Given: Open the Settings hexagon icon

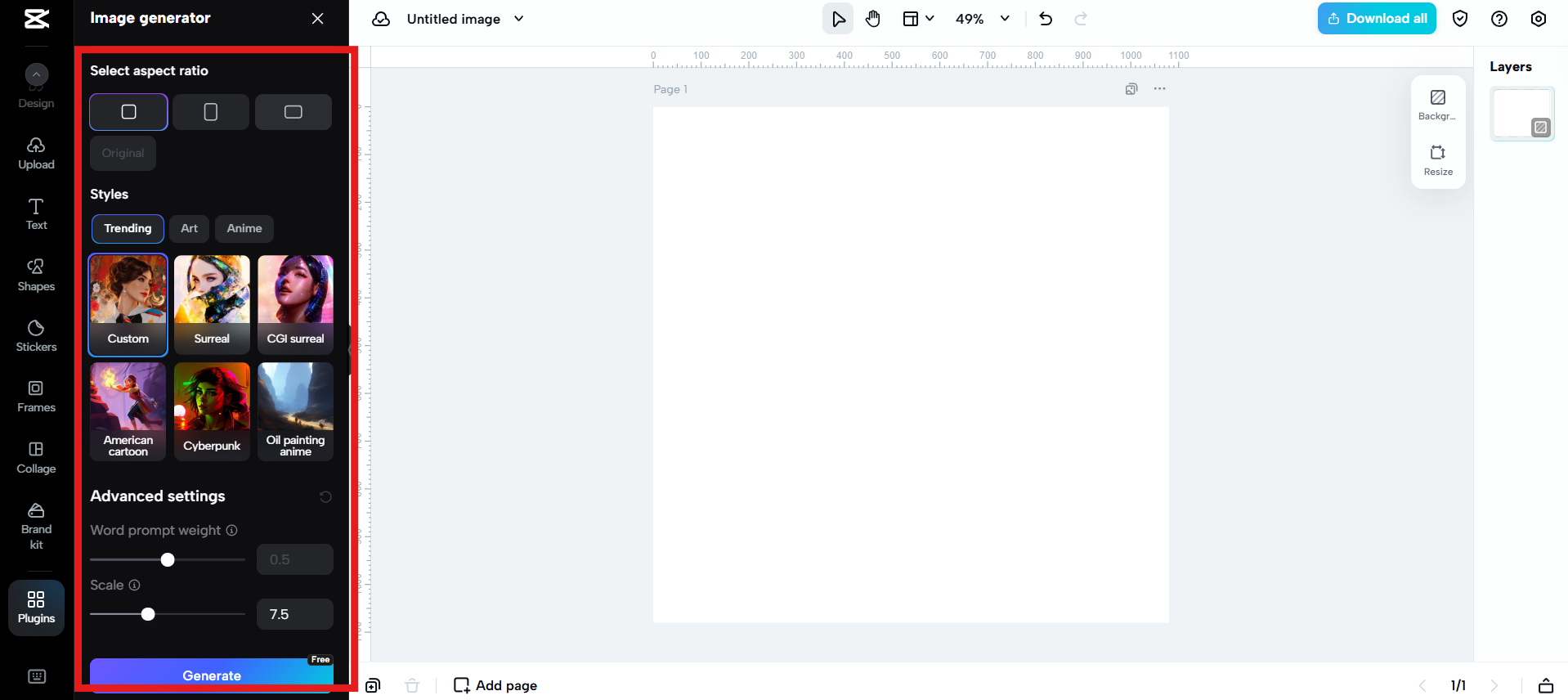Looking at the screenshot, I should (x=1539, y=19).
